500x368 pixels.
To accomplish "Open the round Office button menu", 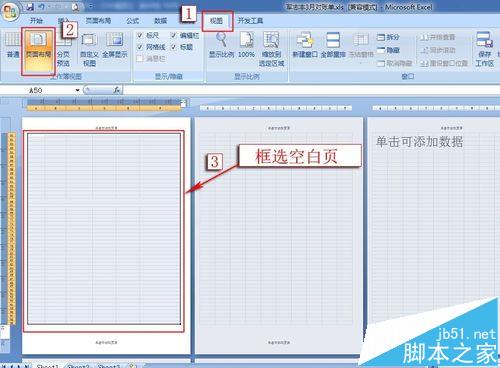I will pyautogui.click(x=9, y=11).
